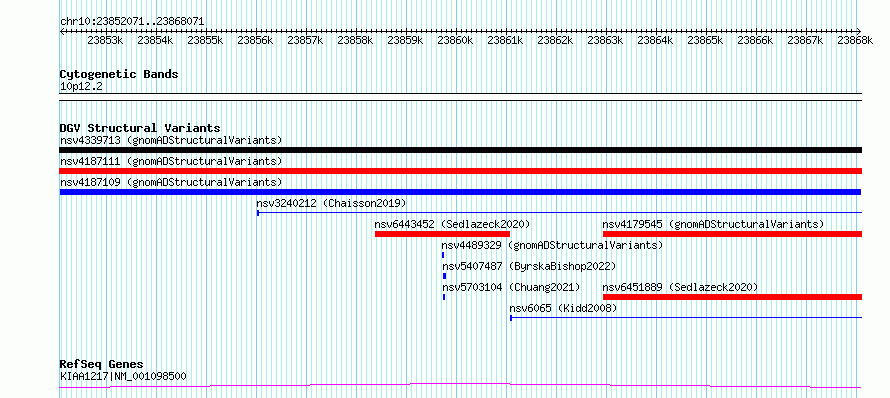Click the chr10:23852071..23868071 region label
This screenshot has height=398, width=890.
(x=132, y=22)
